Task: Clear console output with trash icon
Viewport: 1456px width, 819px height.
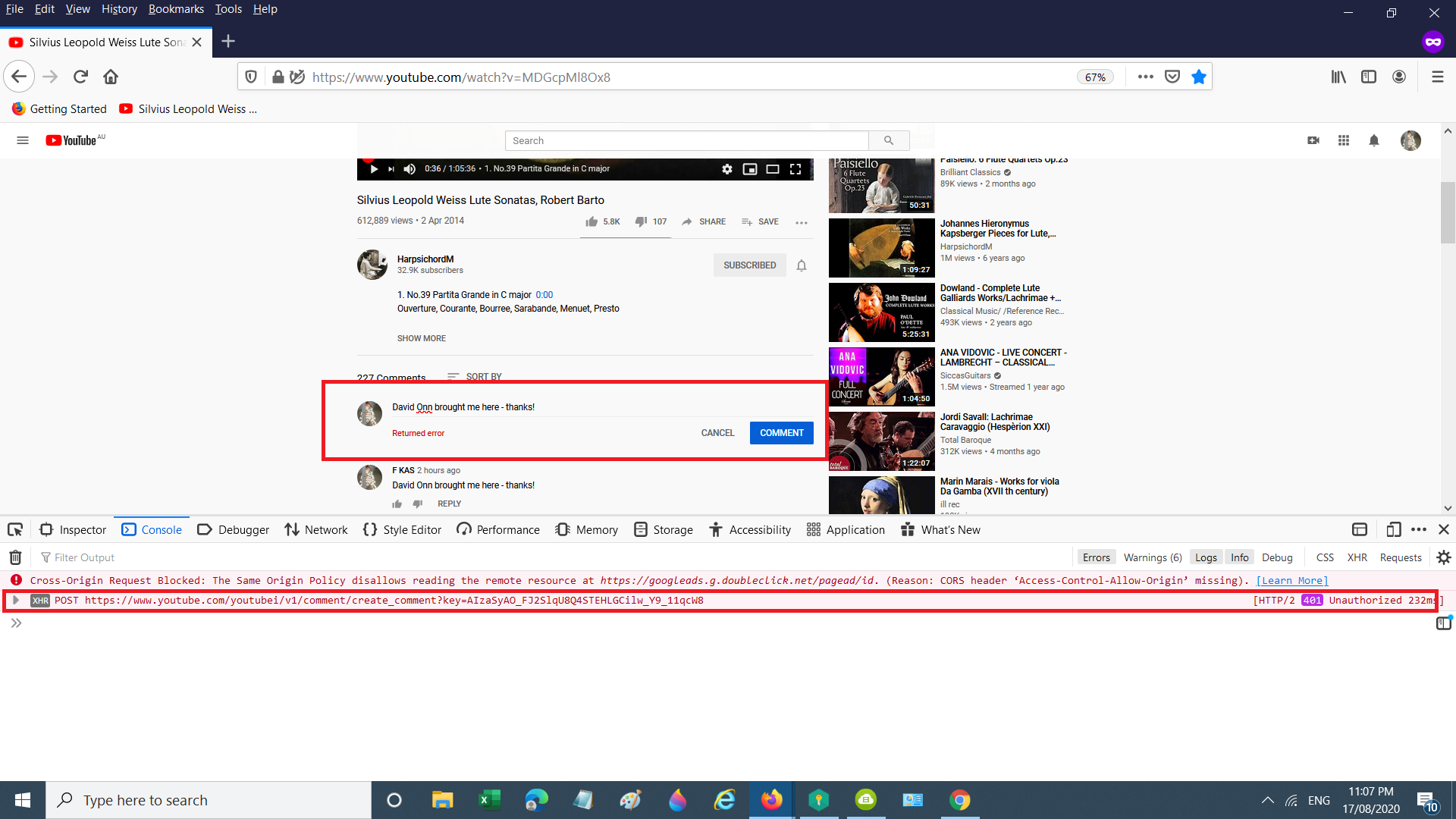Action: 15,557
